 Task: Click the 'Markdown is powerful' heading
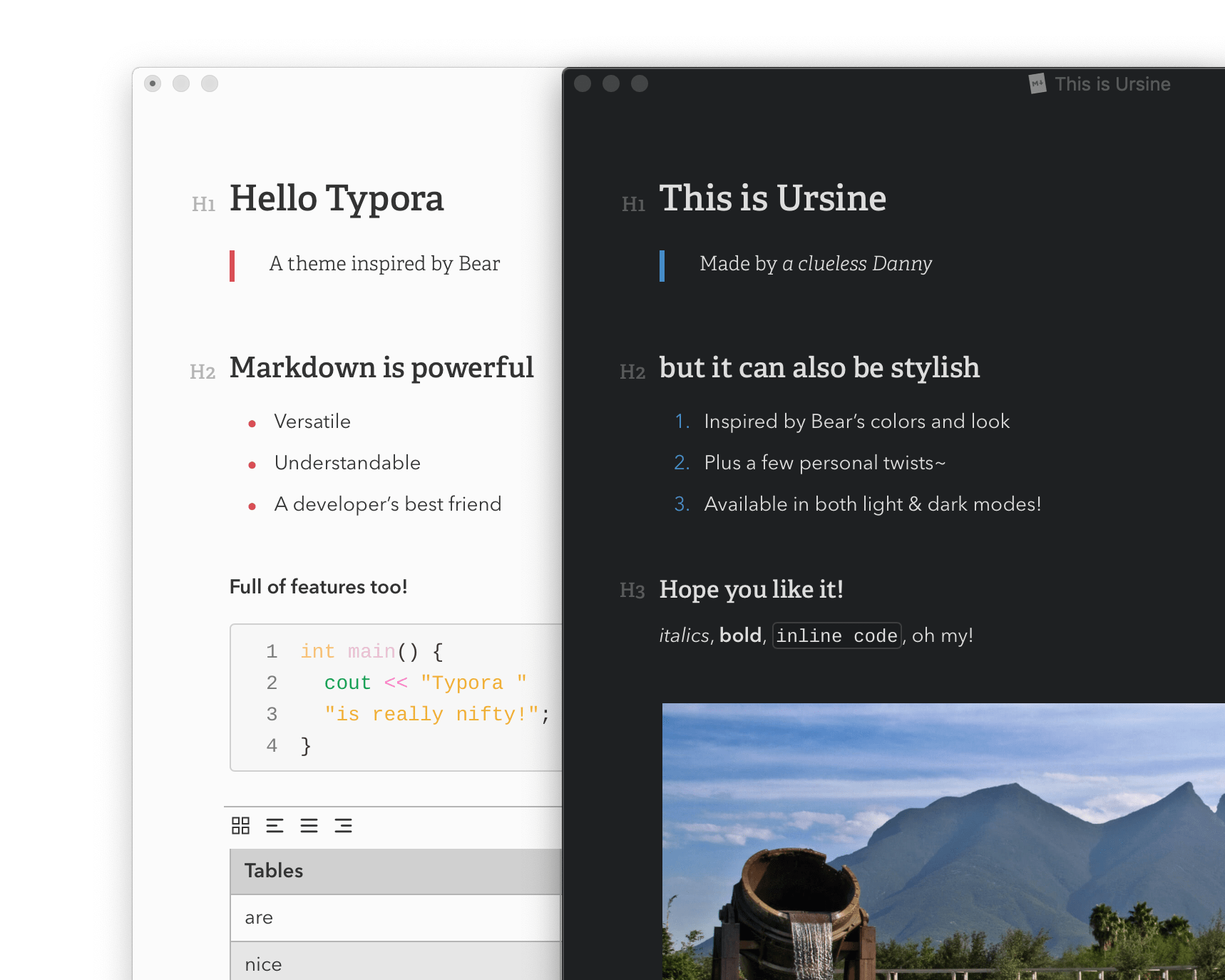coord(381,368)
